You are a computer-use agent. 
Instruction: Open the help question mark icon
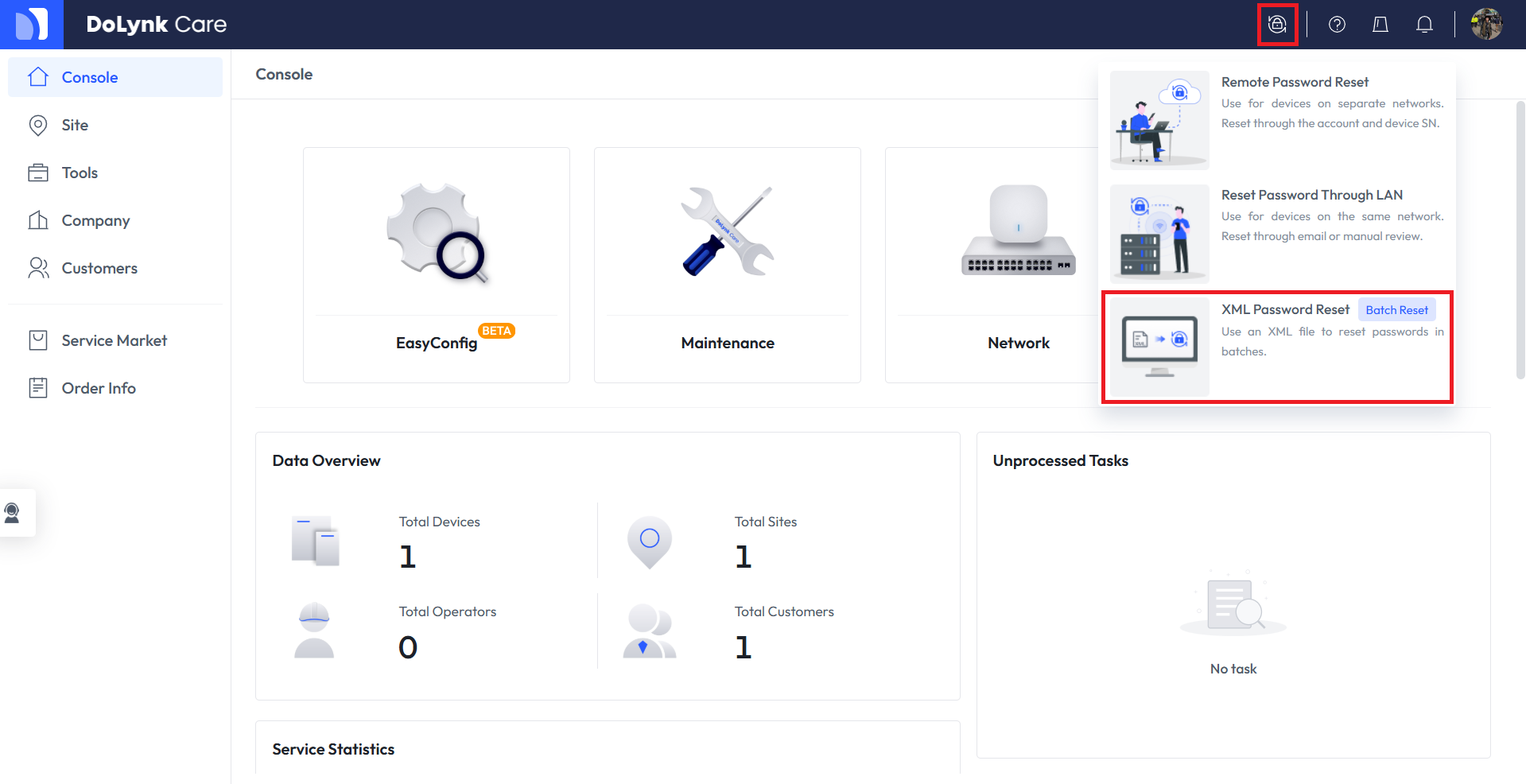[x=1338, y=25]
